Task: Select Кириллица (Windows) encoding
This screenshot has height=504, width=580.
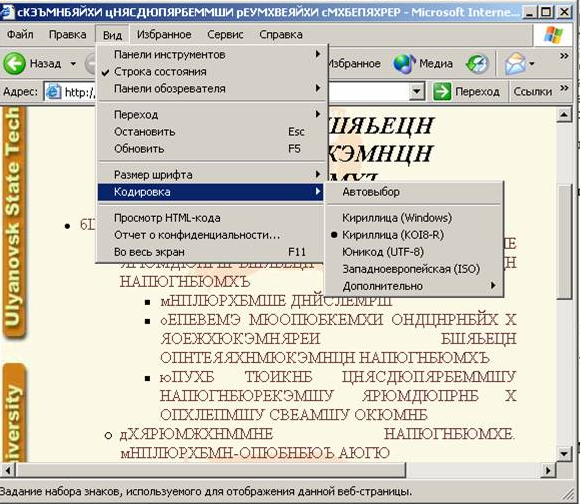Action: (x=414, y=218)
